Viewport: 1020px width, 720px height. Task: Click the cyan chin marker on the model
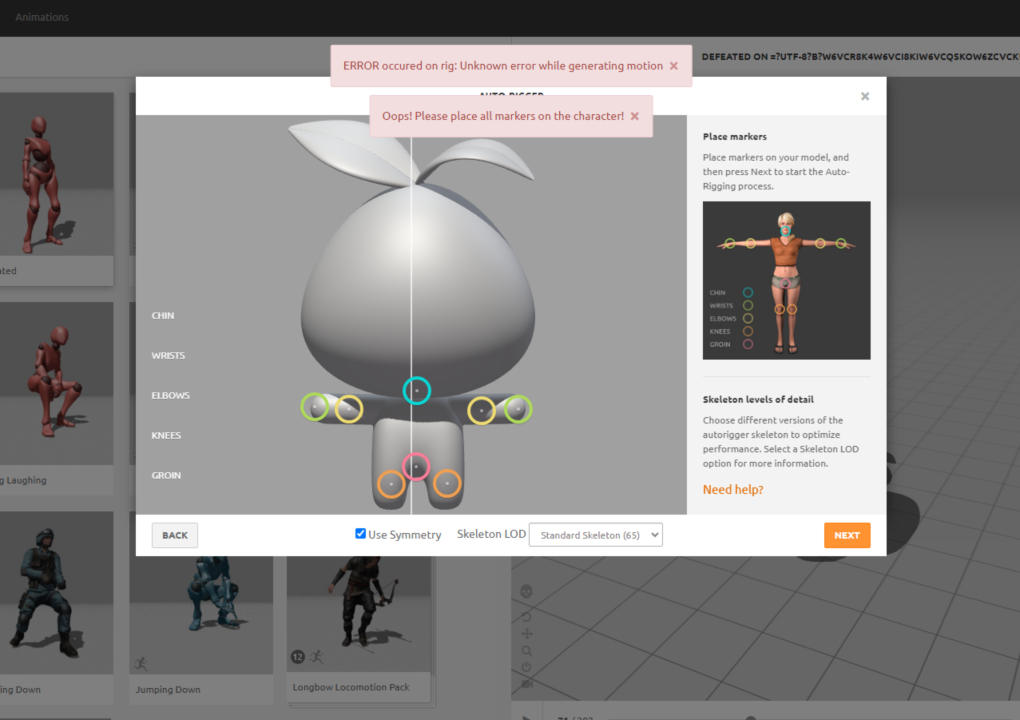click(x=416, y=391)
